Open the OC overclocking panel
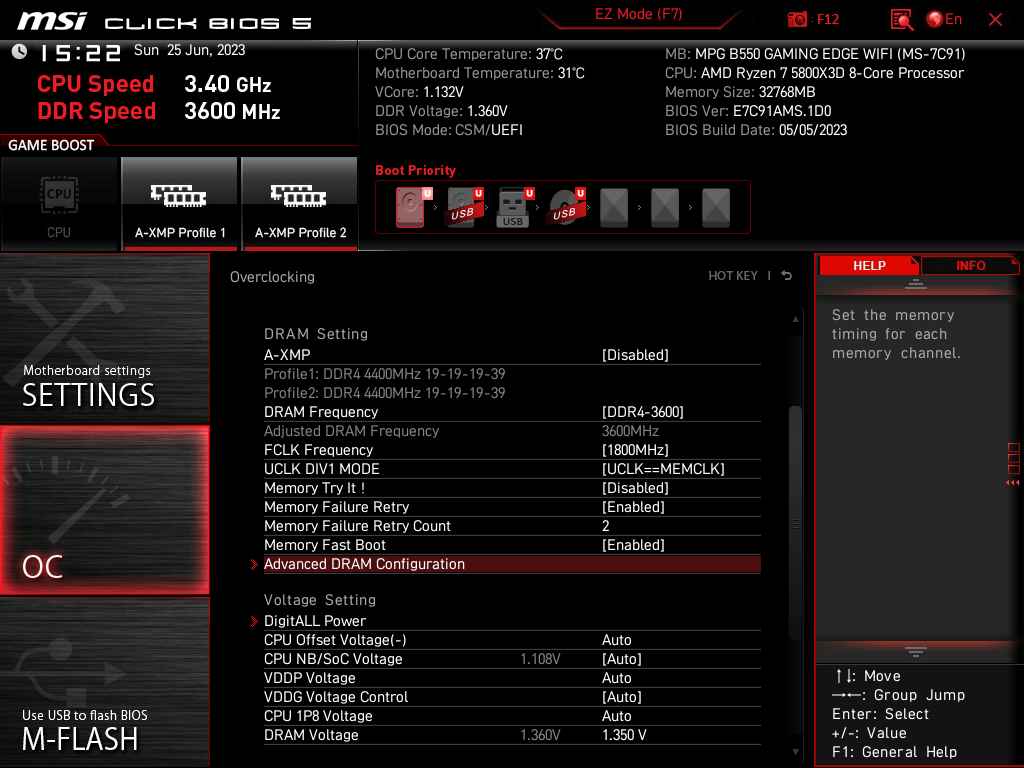This screenshot has height=768, width=1024. 104,510
